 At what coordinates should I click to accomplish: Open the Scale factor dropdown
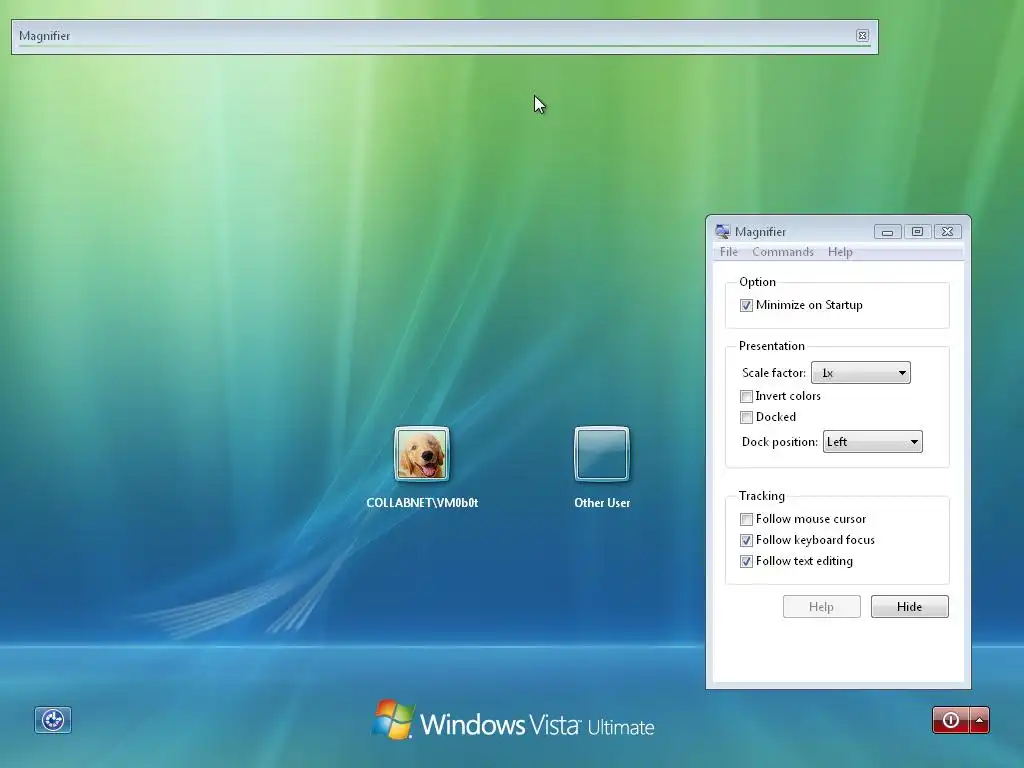pyautogui.click(x=861, y=373)
